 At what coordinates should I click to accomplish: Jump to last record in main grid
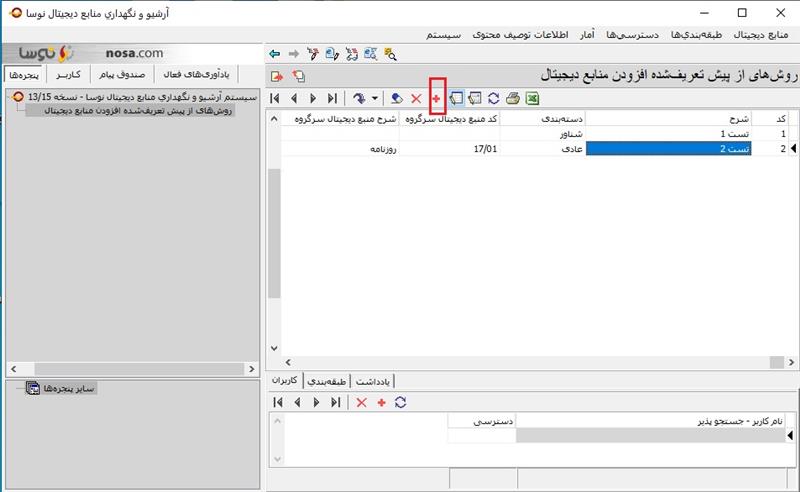tap(333, 99)
